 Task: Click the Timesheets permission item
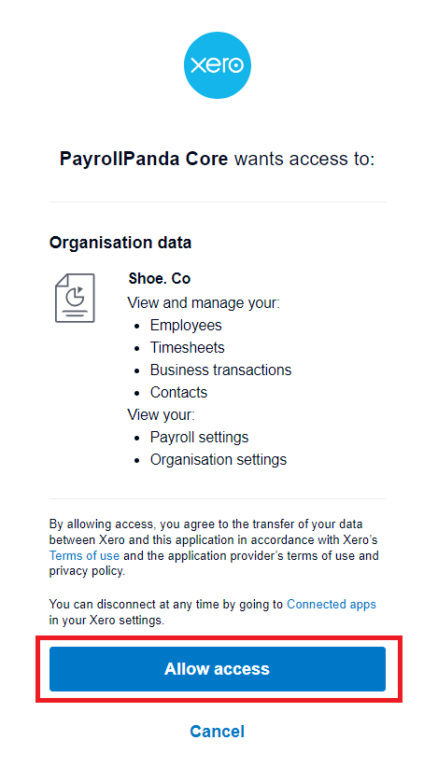(187, 348)
